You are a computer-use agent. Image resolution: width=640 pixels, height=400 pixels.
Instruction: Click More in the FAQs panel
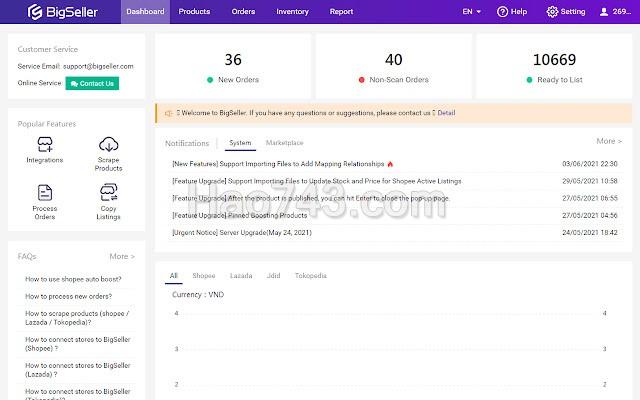click(x=122, y=256)
